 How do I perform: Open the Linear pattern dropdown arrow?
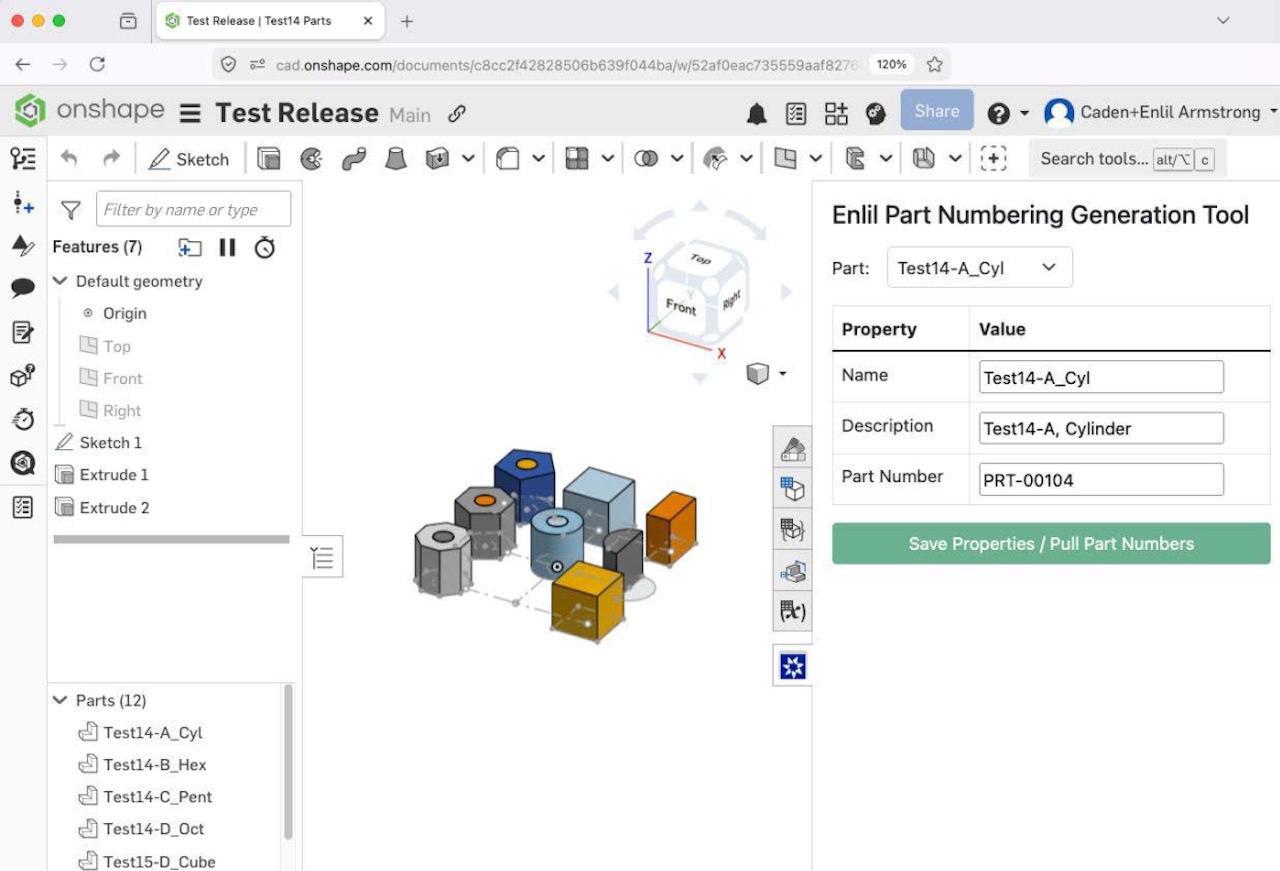(607, 158)
